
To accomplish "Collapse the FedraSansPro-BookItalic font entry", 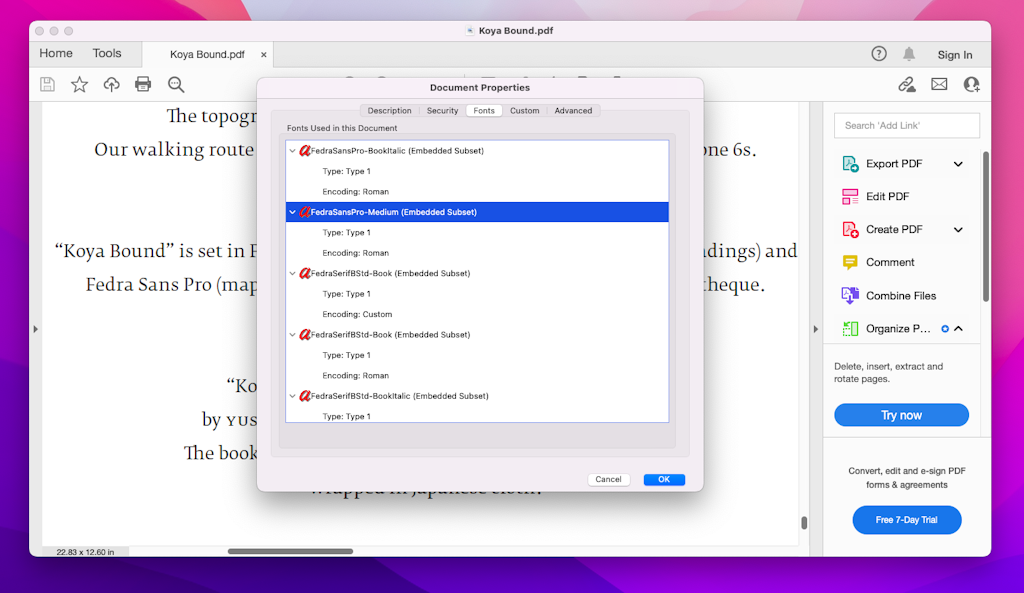I will pos(294,150).
